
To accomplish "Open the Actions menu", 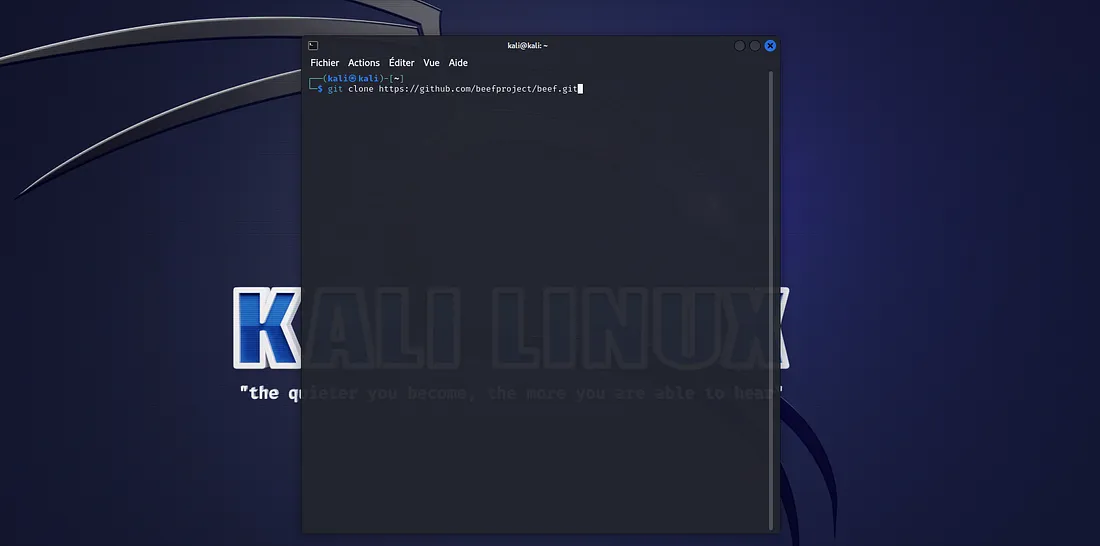I will [x=363, y=63].
